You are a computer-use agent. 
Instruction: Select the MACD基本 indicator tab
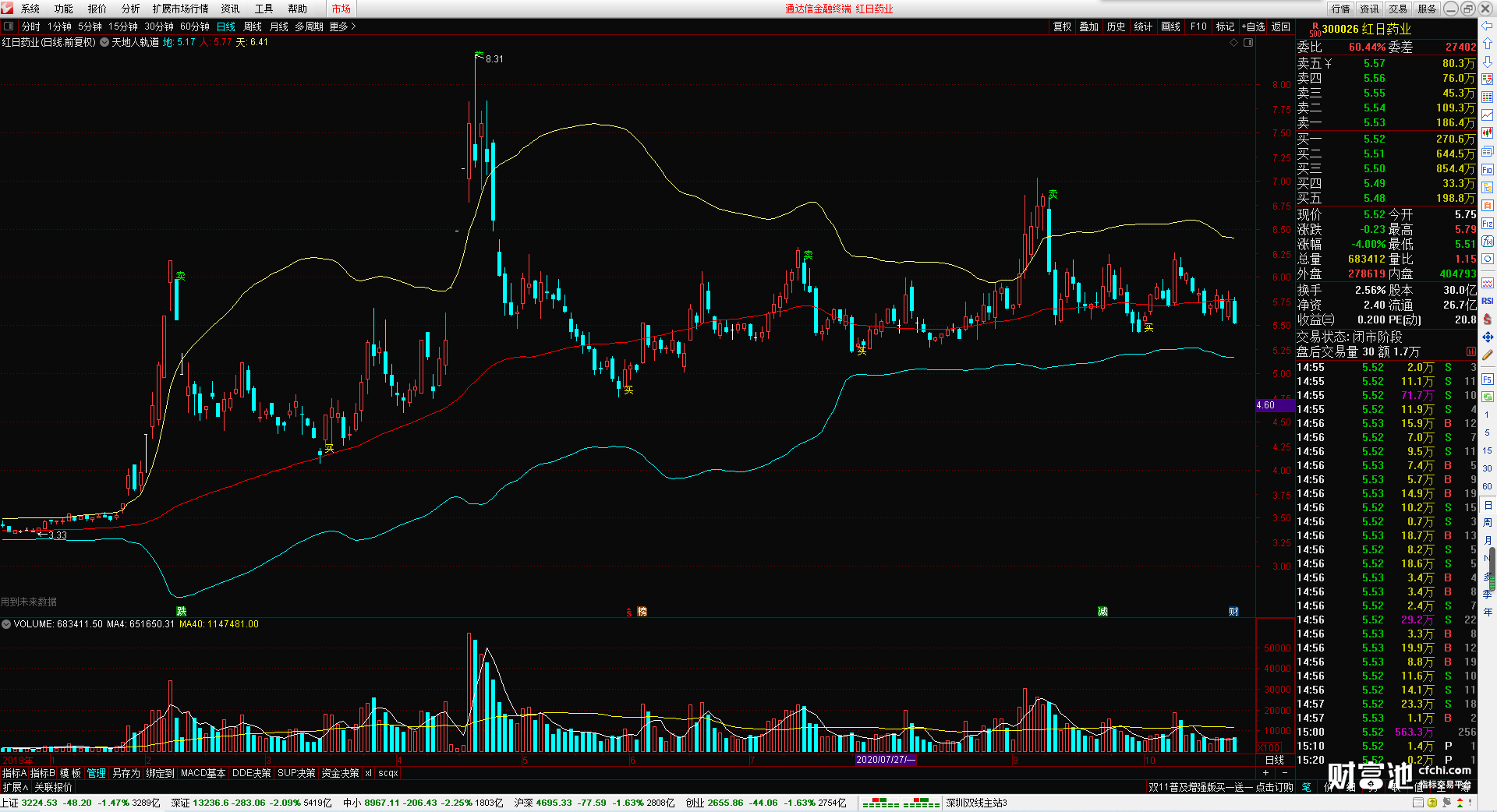[203, 773]
